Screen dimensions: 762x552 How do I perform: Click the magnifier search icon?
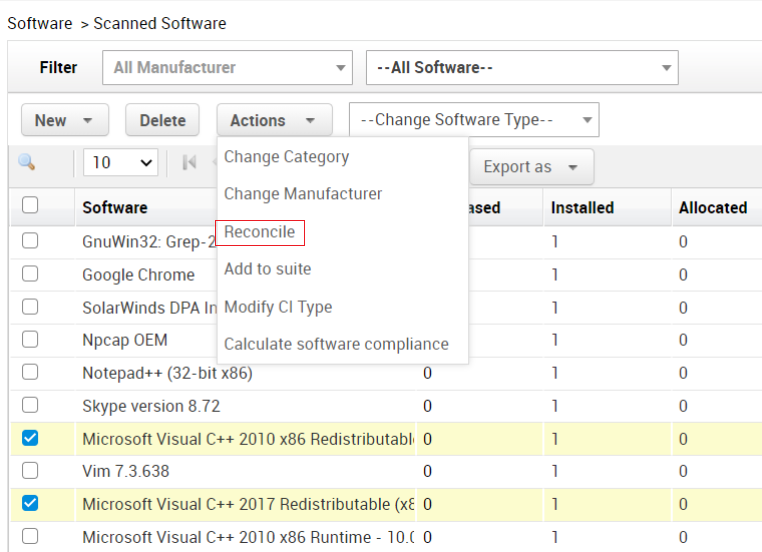26,162
